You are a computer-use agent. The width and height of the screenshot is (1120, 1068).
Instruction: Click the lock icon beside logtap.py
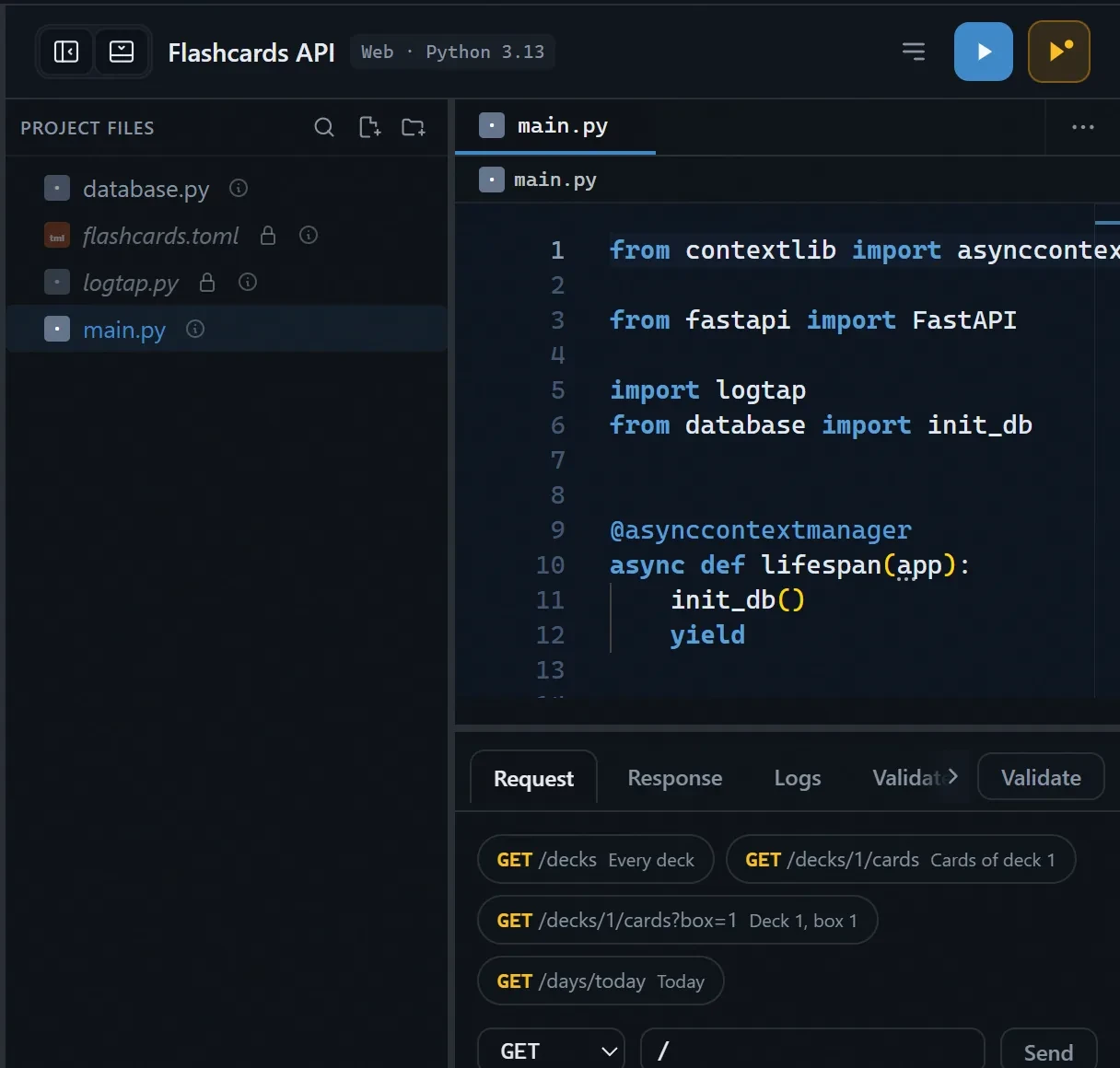(207, 282)
